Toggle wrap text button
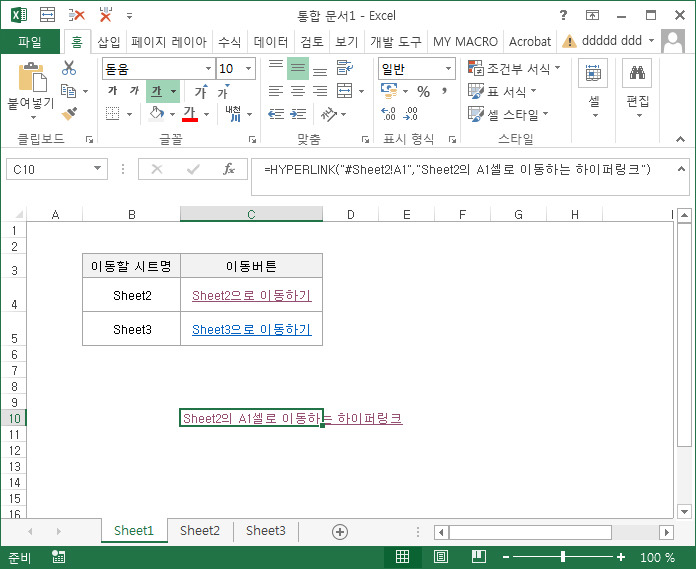 [x=344, y=67]
